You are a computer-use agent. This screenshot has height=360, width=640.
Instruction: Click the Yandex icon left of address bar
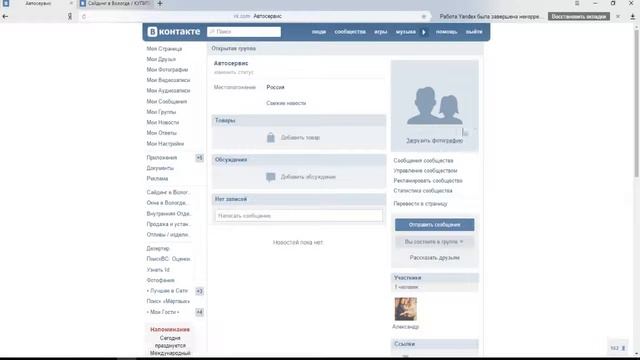pyautogui.click(x=70, y=16)
